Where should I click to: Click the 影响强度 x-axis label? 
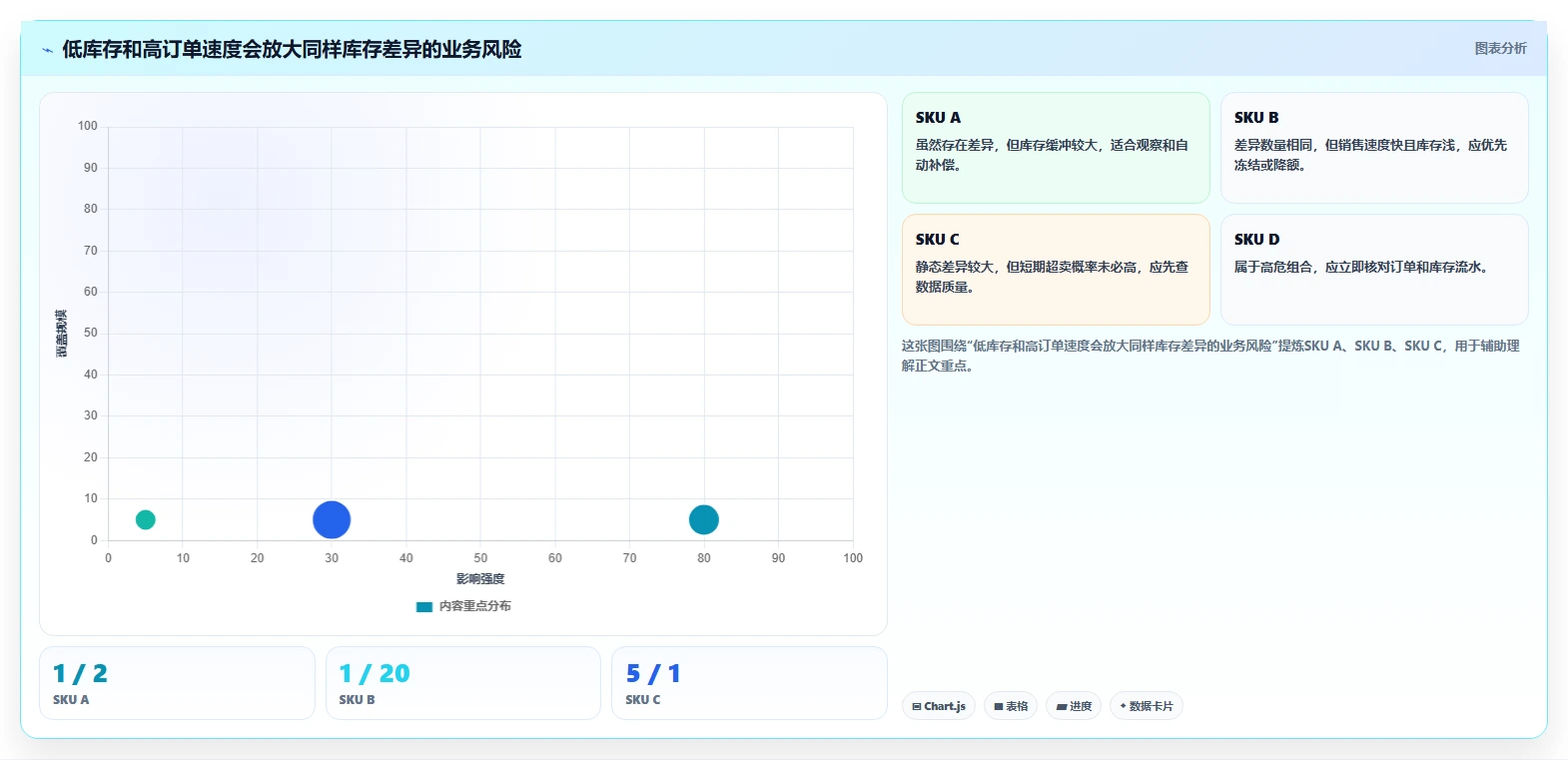coord(480,579)
